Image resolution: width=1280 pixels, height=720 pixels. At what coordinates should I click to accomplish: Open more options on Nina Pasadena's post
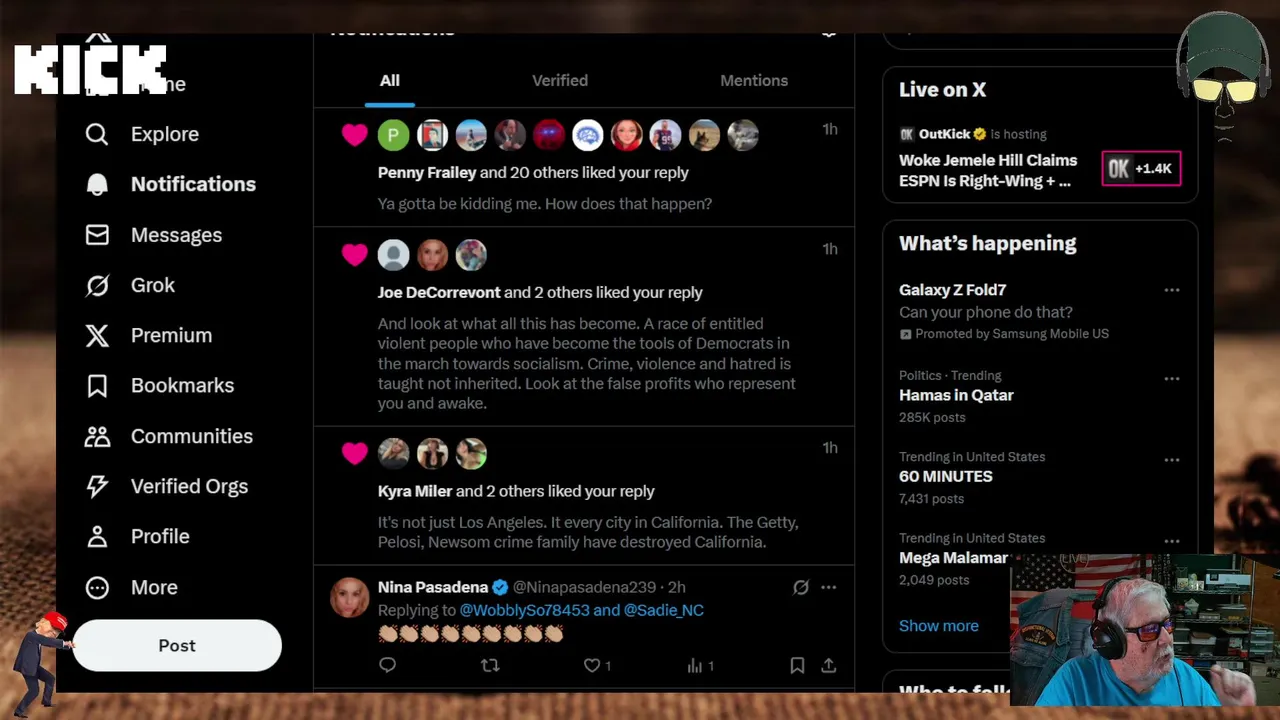click(829, 588)
